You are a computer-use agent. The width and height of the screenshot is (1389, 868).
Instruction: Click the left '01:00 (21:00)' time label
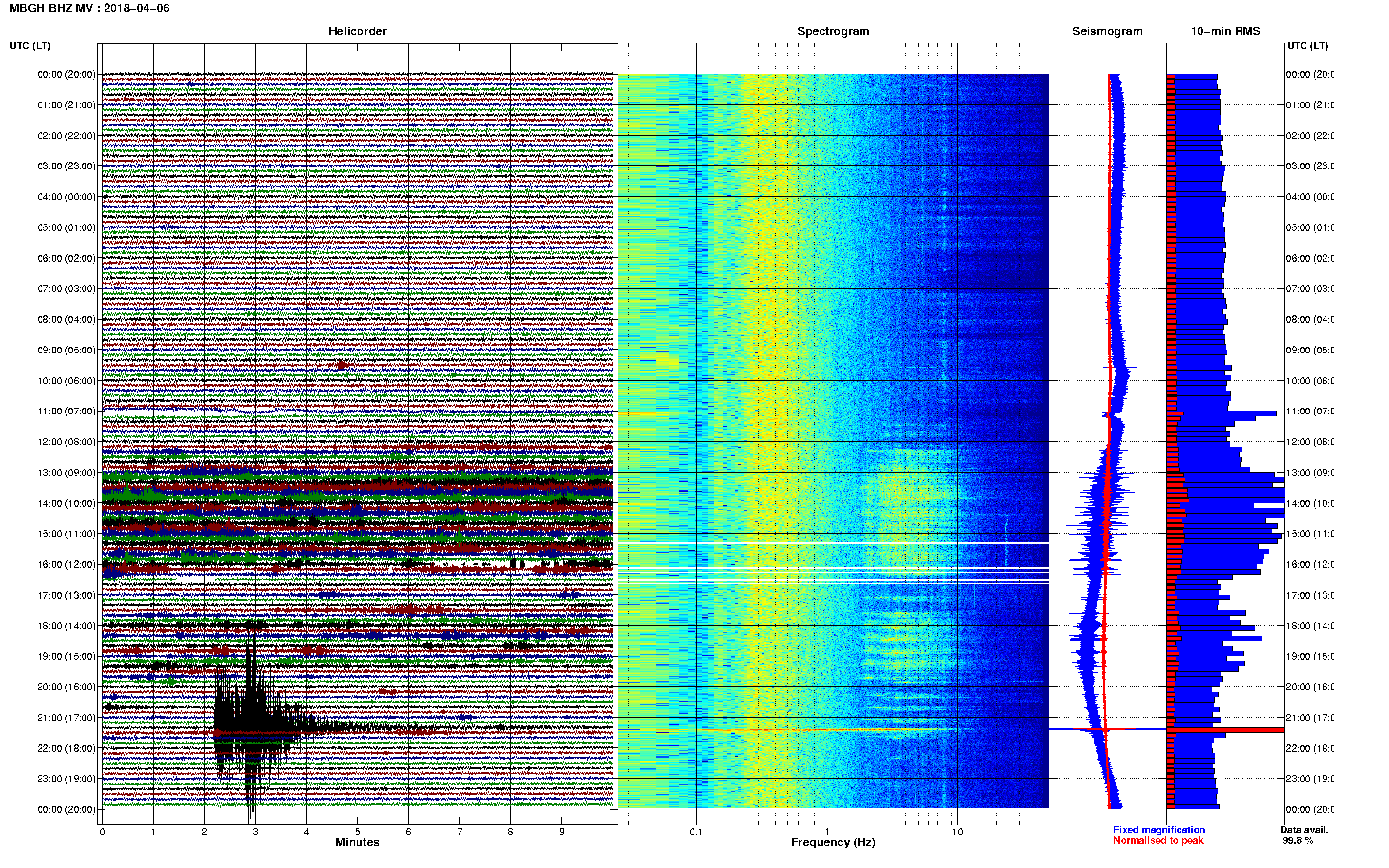tap(66, 105)
